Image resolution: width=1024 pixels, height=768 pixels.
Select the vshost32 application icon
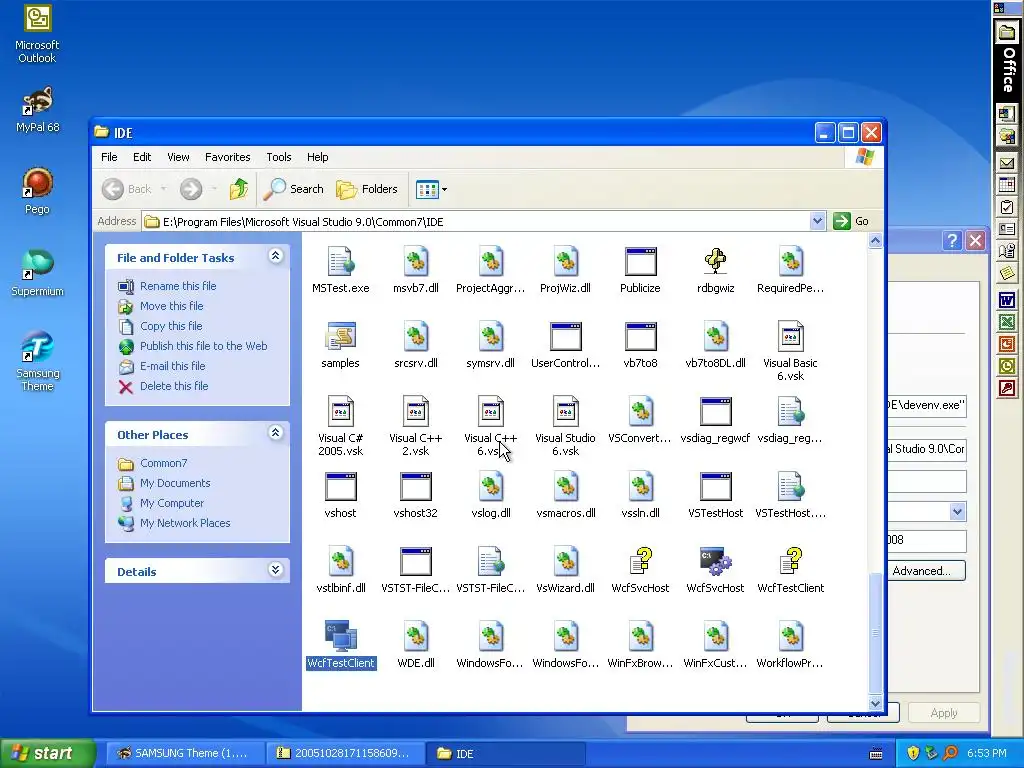(415, 487)
